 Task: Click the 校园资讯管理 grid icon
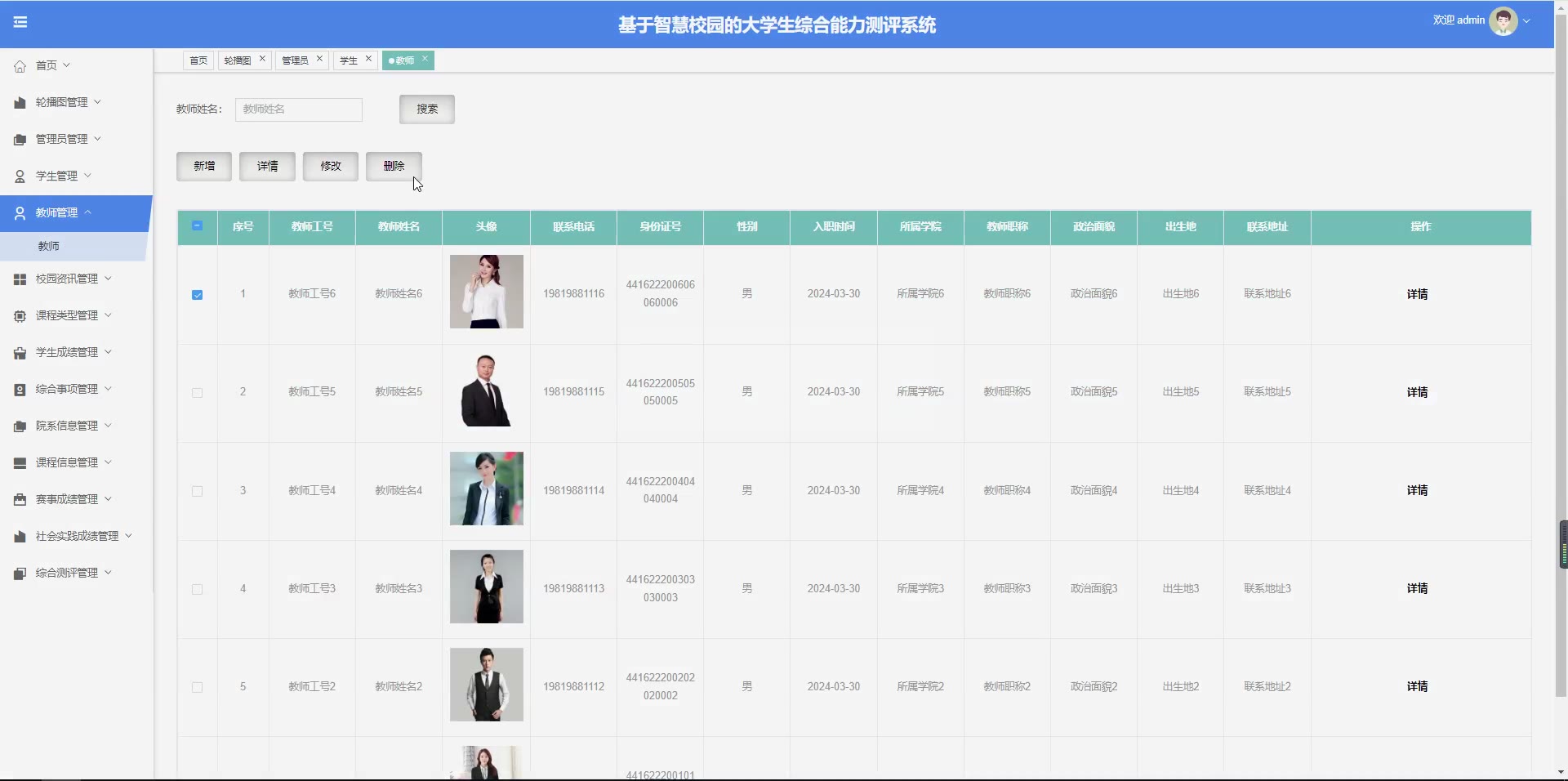click(x=20, y=279)
